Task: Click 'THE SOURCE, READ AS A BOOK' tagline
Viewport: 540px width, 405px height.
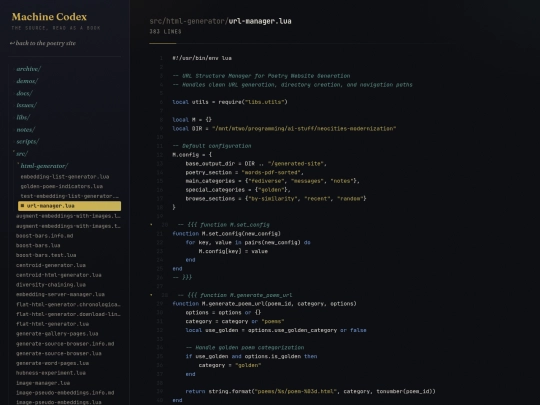Action: click(56, 28)
